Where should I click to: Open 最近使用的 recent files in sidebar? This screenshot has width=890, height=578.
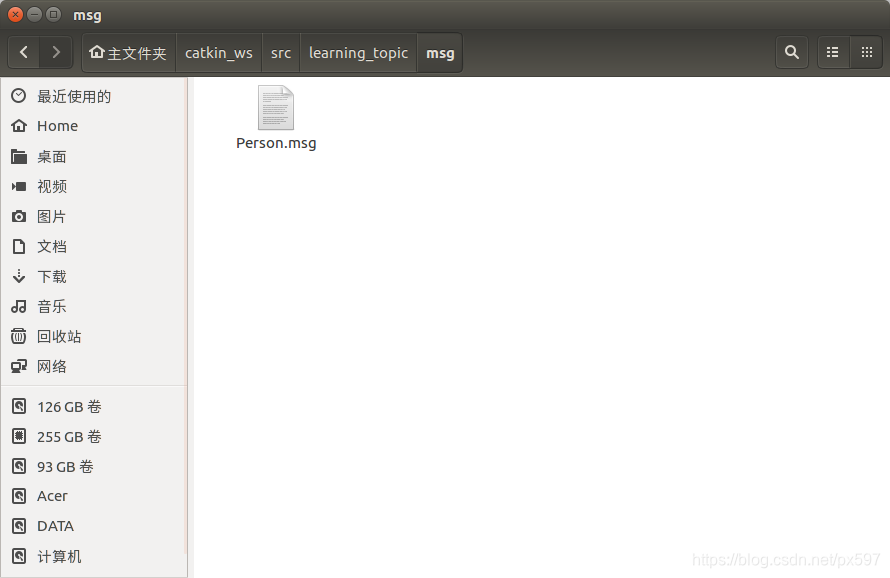coord(94,96)
